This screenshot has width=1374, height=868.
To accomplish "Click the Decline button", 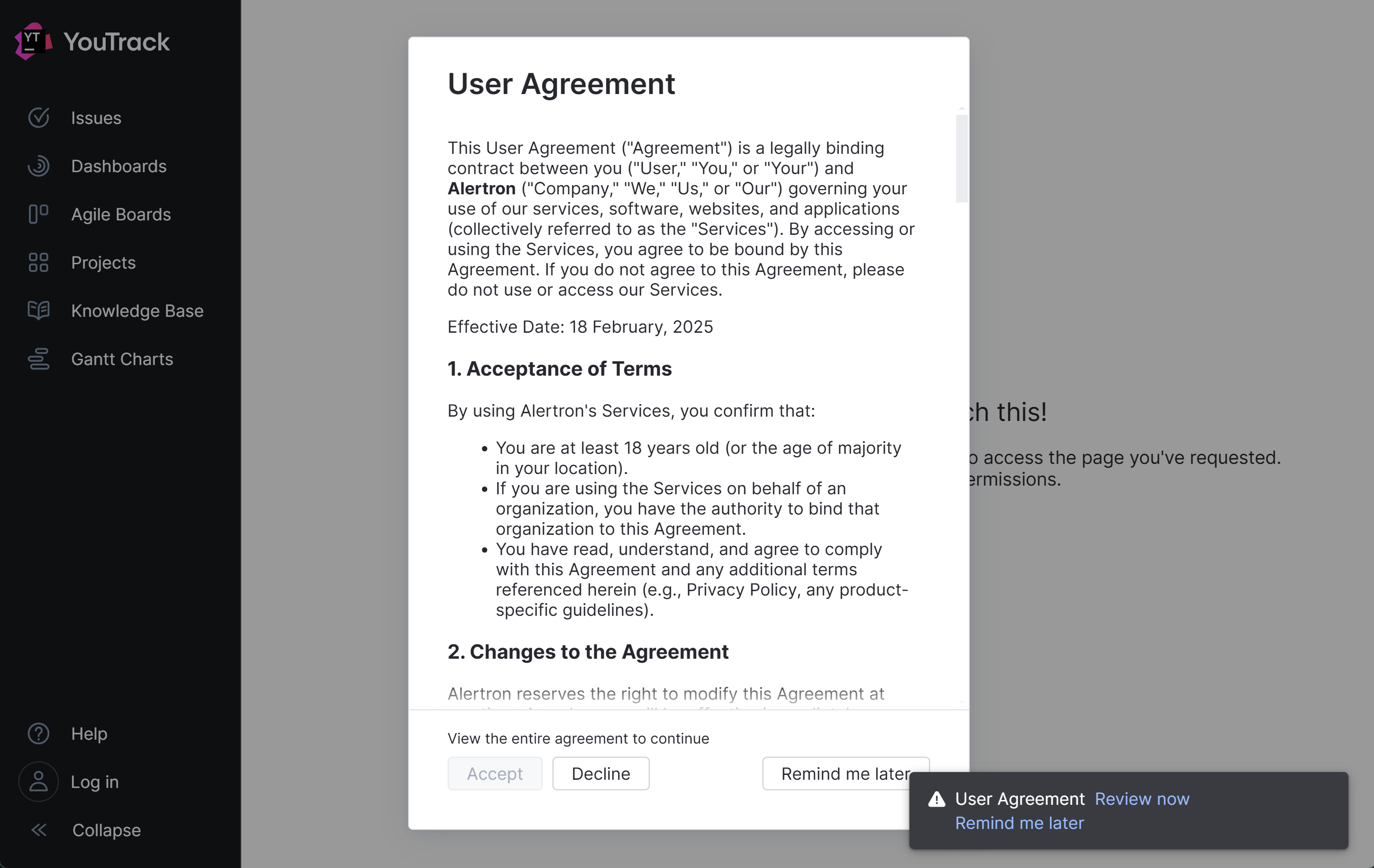I will coord(601,773).
